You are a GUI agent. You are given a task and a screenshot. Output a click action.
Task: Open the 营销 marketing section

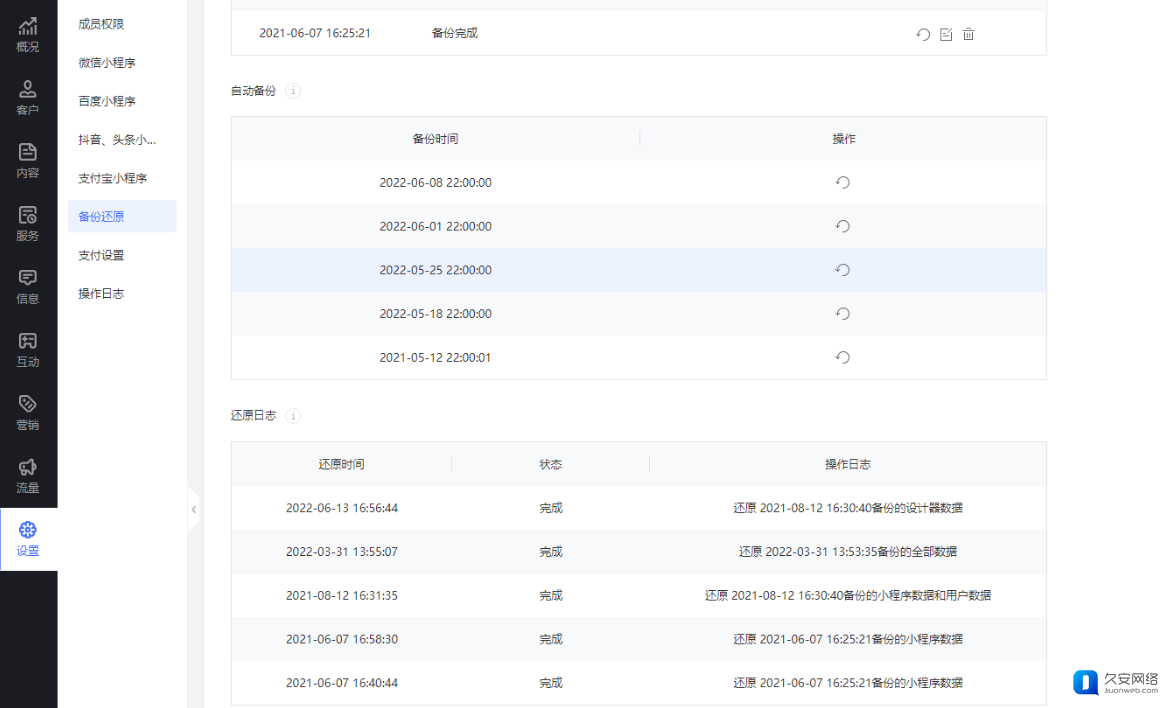point(28,413)
